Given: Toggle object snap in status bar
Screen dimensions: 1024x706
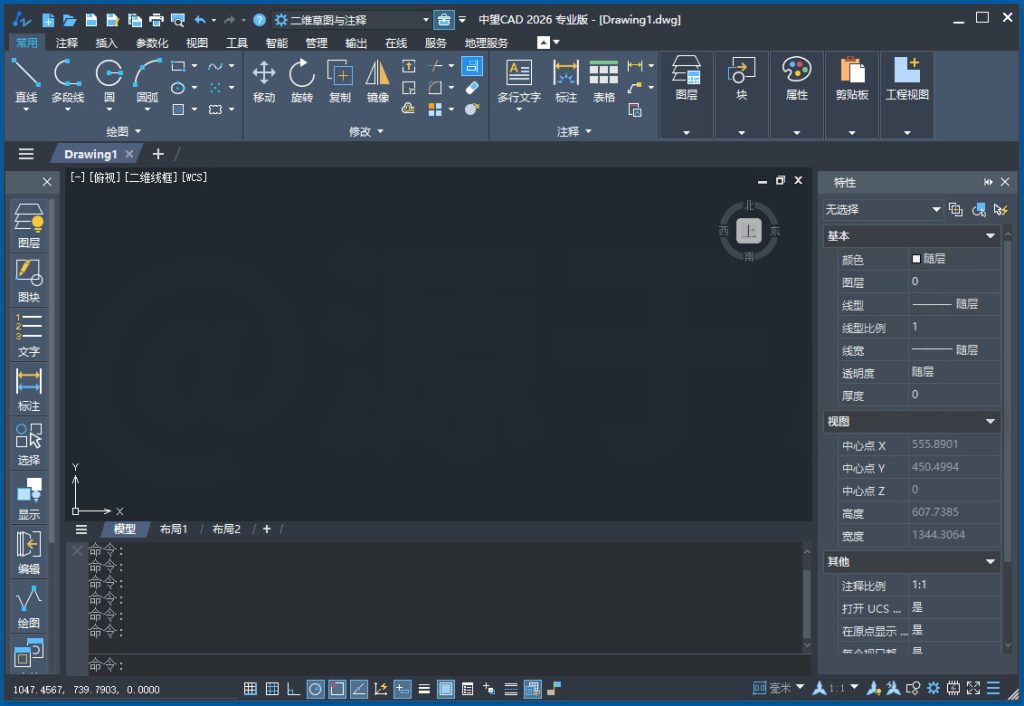Looking at the screenshot, I should coord(337,688).
